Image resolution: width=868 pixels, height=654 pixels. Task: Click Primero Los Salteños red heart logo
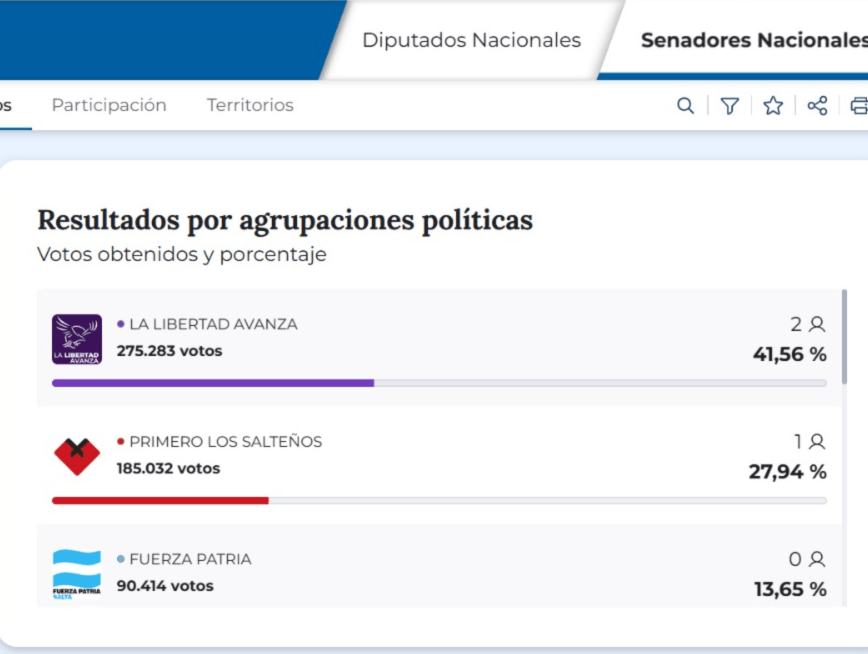point(77,456)
